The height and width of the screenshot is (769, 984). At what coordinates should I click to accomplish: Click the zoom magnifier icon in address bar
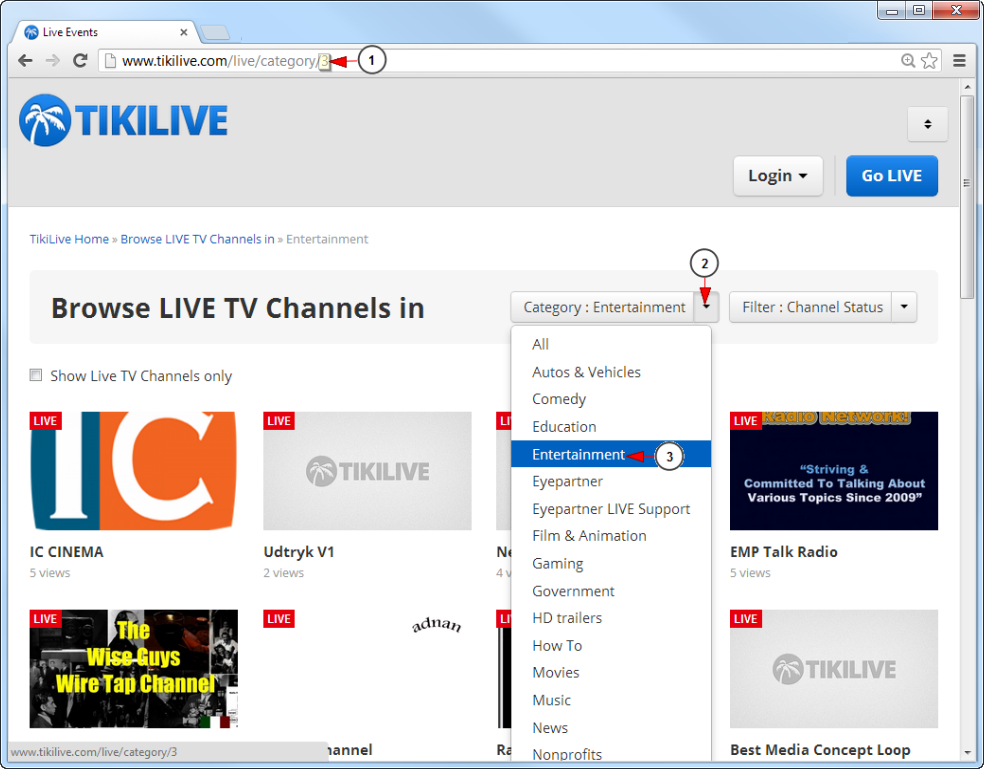[x=907, y=60]
